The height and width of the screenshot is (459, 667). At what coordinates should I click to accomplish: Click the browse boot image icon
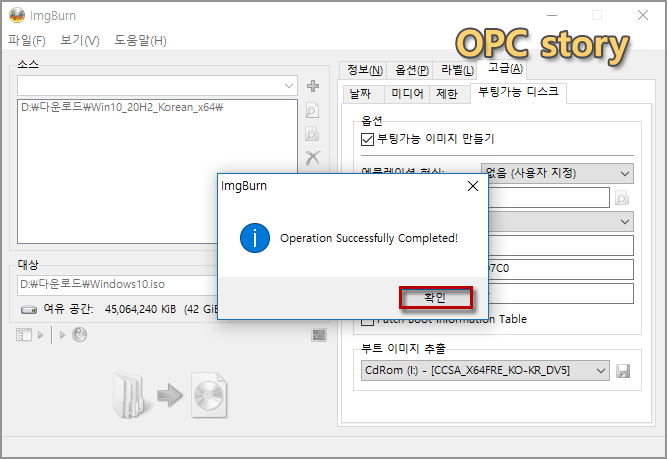click(622, 199)
